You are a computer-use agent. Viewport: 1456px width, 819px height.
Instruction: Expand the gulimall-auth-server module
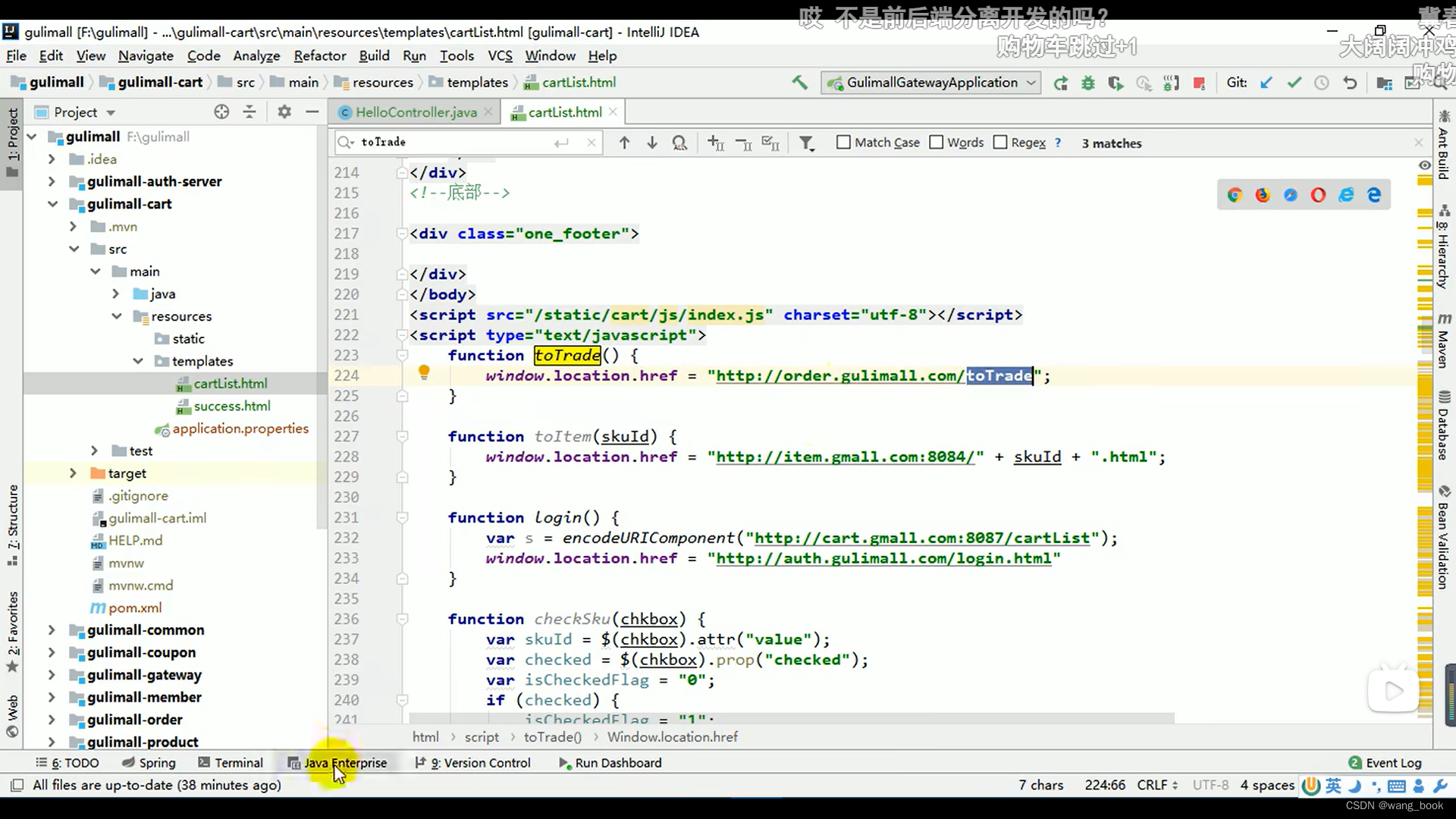pos(52,181)
